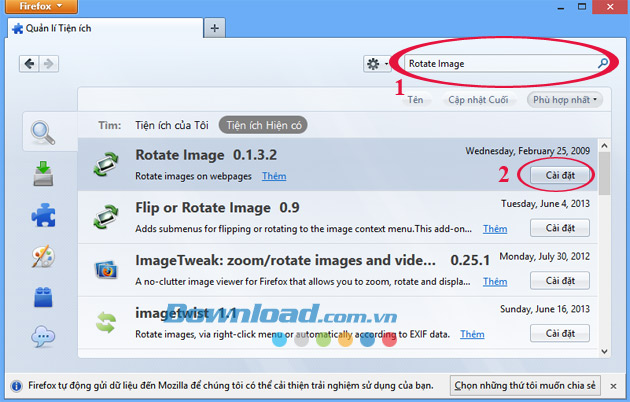This screenshot has width=630, height=402.
Task: Open the Get Add-ons download category
Action: pos(43,173)
